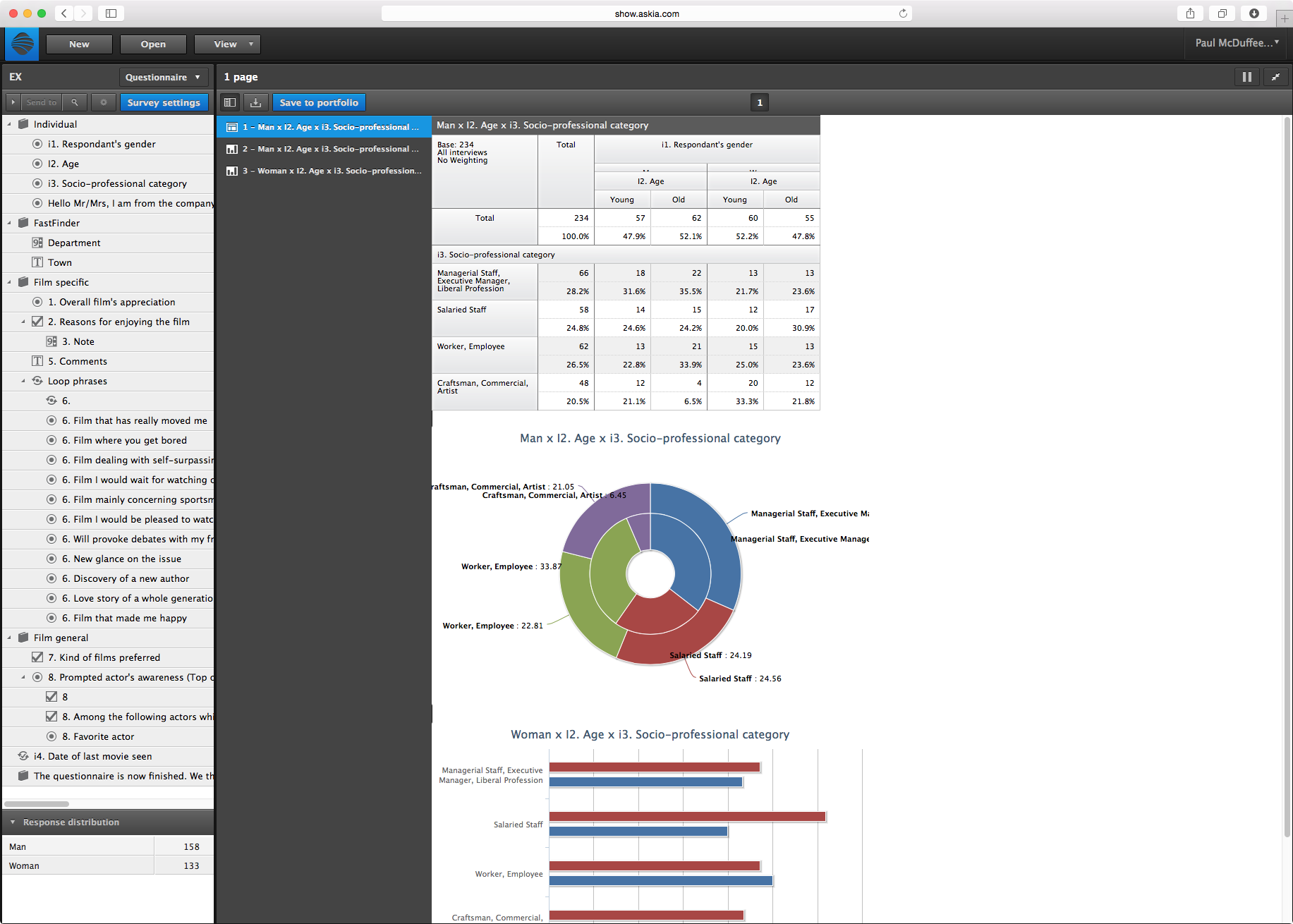Screen dimensions: 1293x924
Task: Click the Survey settings button
Action: [x=164, y=102]
